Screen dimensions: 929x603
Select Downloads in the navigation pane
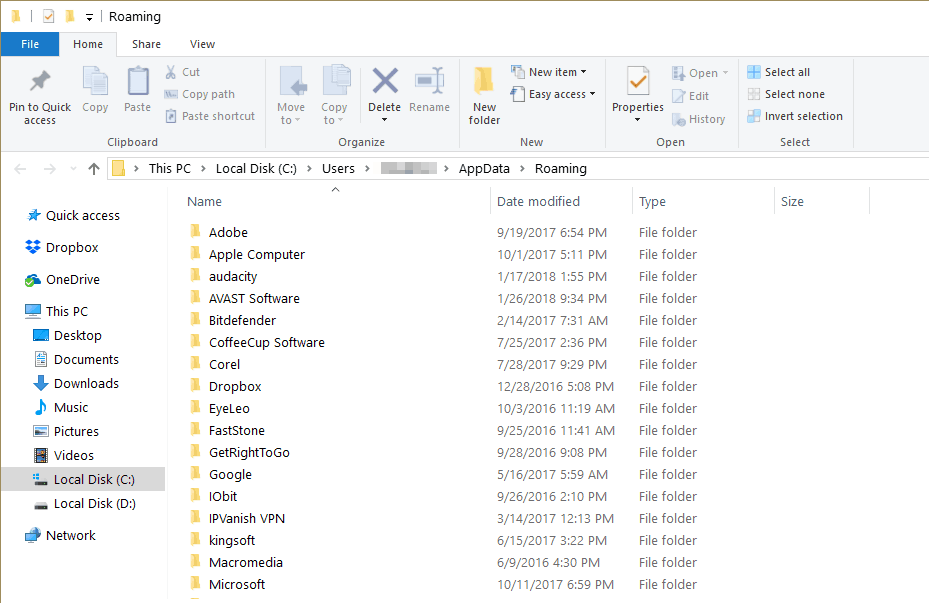[x=86, y=384]
